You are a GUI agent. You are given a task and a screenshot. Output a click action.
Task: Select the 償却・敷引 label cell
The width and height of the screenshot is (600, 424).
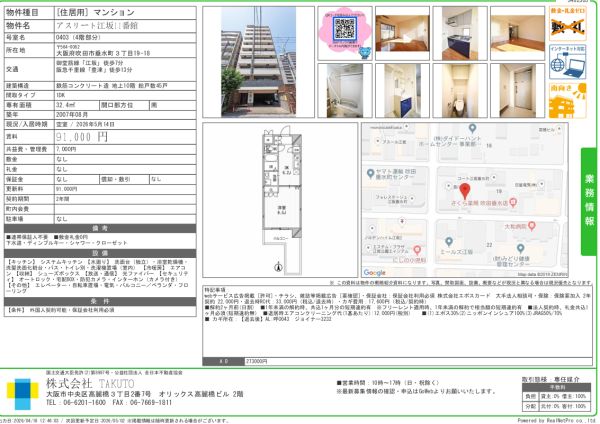124,179
